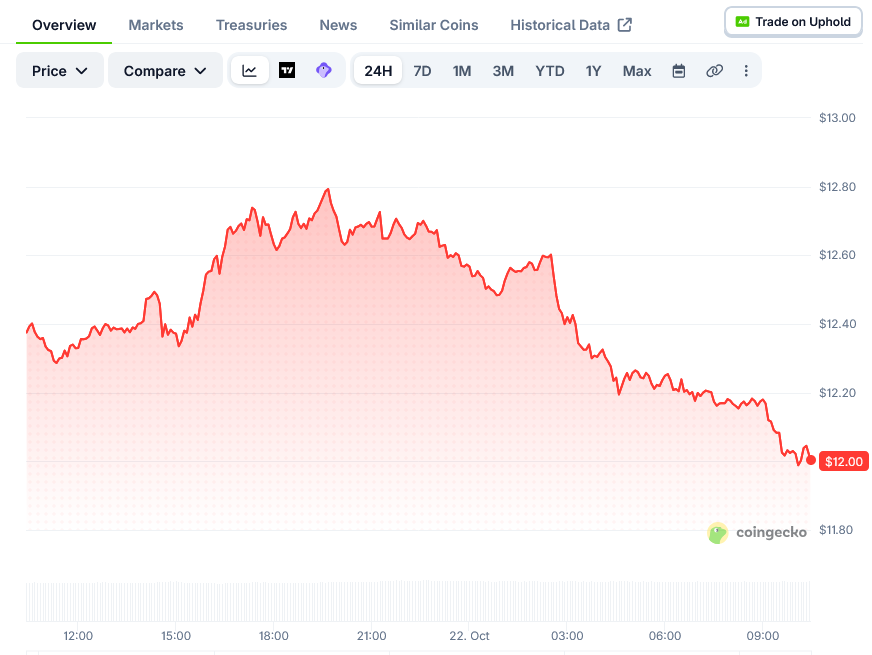This screenshot has height=655, width=872.
Task: Expand the Compare dropdown
Action: pyautogui.click(x=165, y=71)
